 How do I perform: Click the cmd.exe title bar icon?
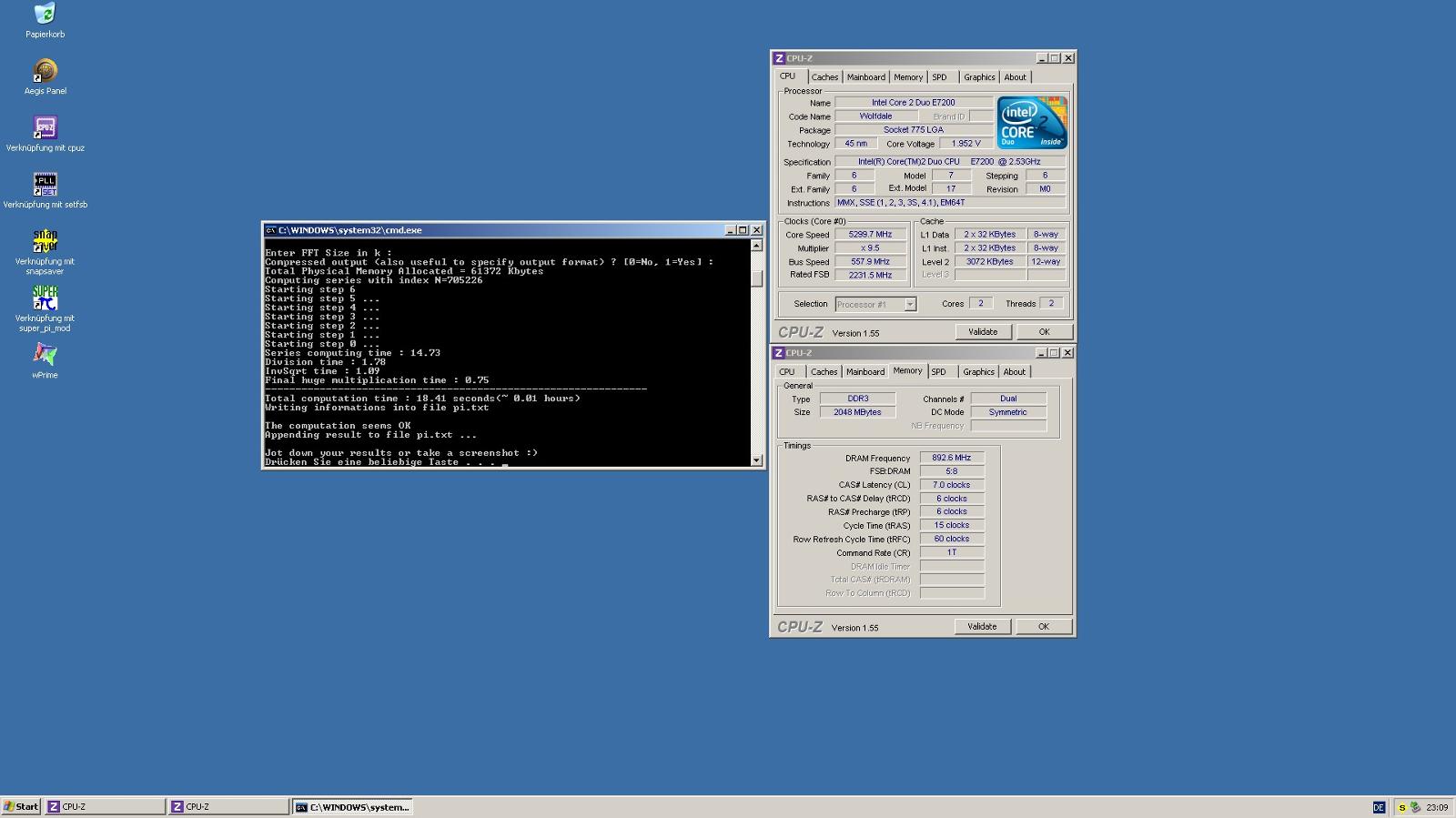click(x=270, y=230)
